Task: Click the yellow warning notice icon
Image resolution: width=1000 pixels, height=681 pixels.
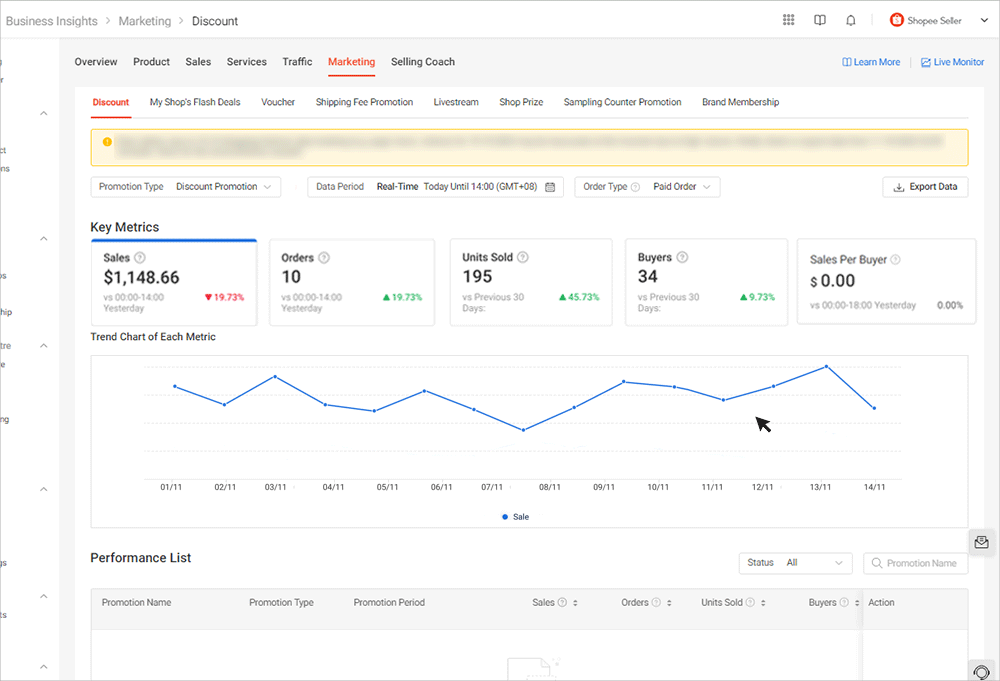Action: point(107,142)
